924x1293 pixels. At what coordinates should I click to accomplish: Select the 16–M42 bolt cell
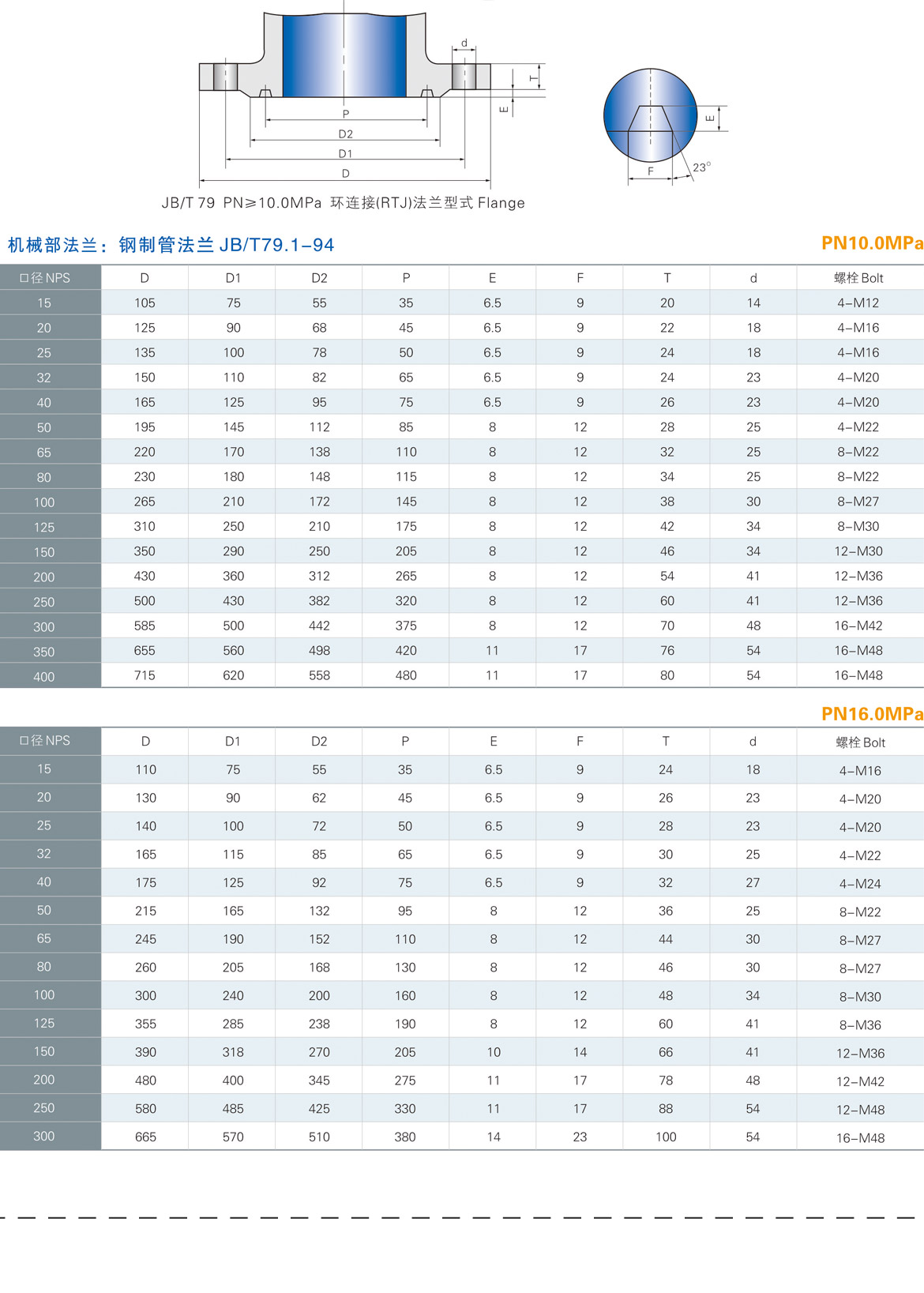coord(858,626)
